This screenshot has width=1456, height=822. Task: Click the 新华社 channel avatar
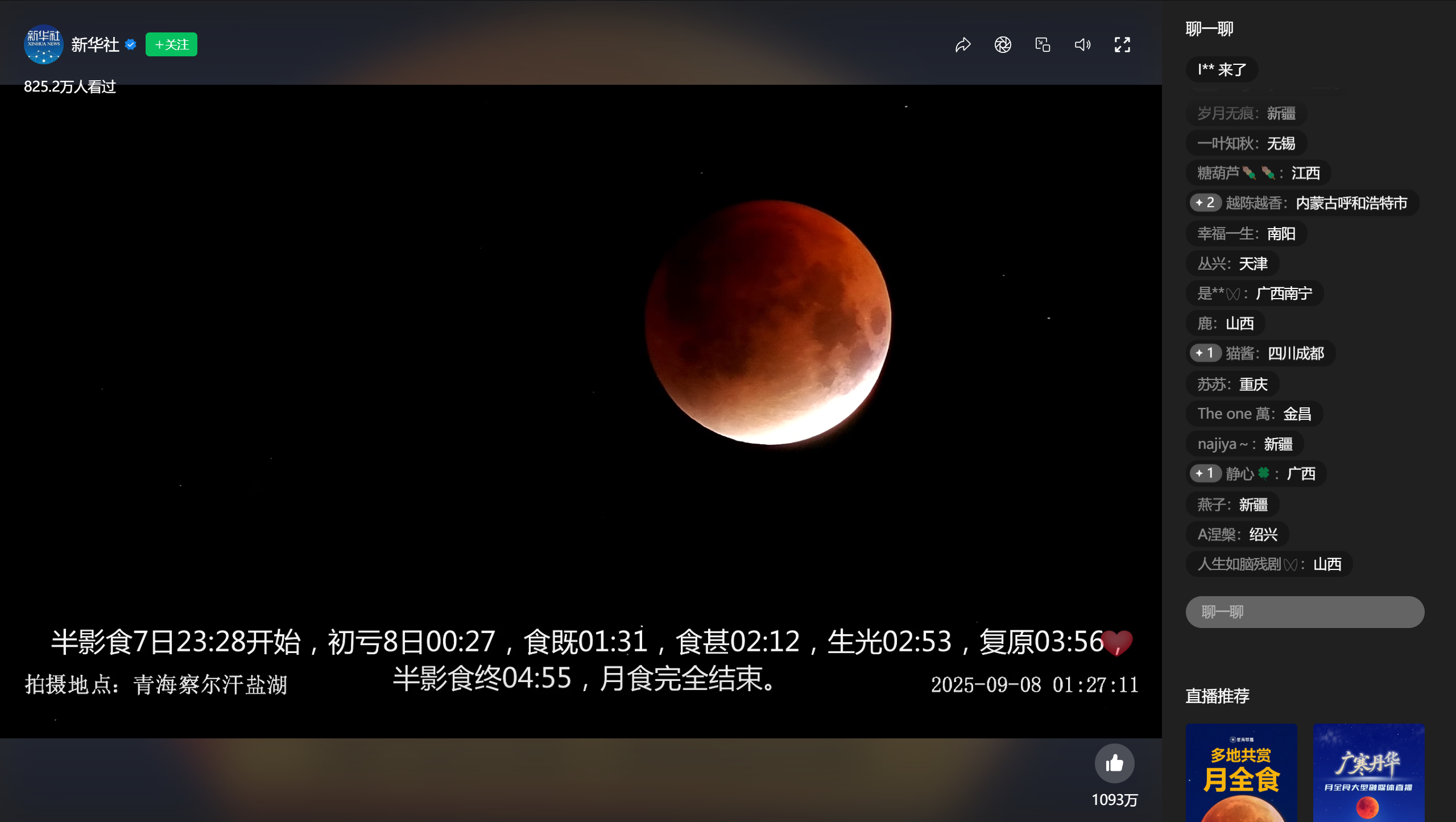coord(43,44)
